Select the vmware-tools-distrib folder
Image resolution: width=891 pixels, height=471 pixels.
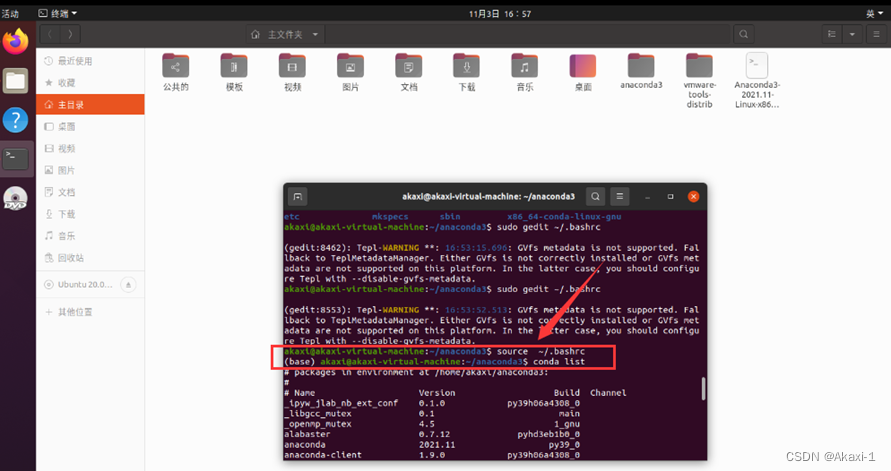coord(699,81)
